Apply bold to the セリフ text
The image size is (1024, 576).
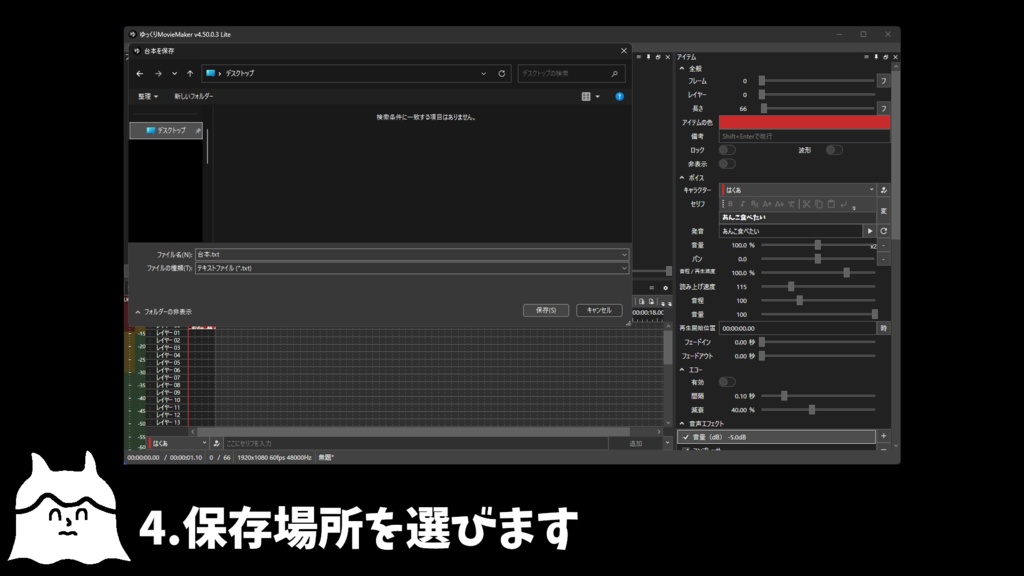[730, 204]
